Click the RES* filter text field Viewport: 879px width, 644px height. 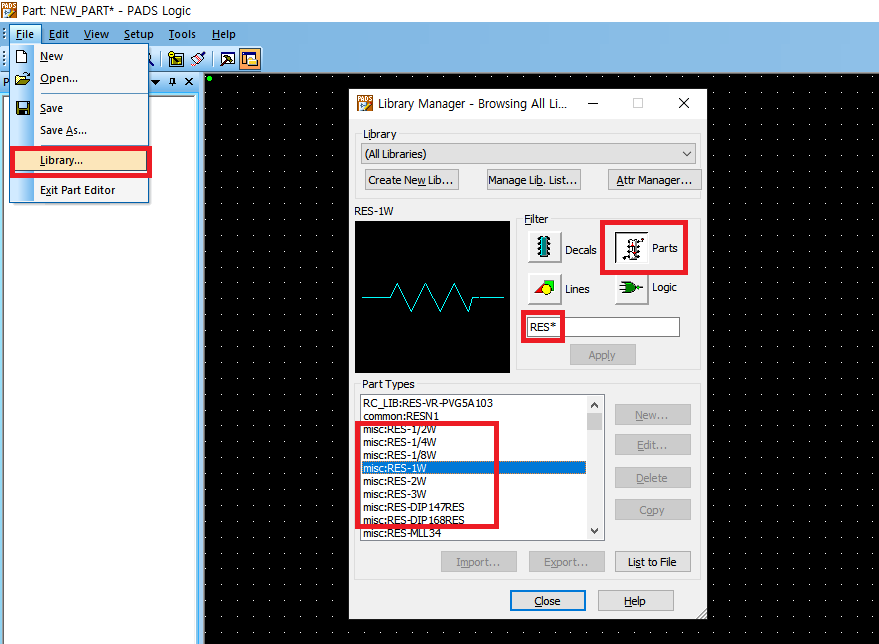click(x=603, y=327)
